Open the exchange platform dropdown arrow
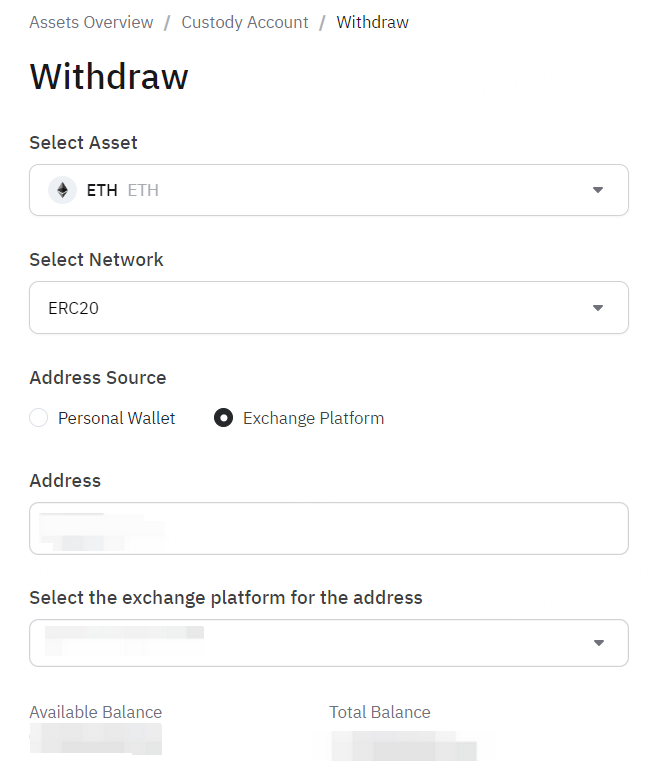Viewport: 660px width, 763px height. (x=598, y=643)
